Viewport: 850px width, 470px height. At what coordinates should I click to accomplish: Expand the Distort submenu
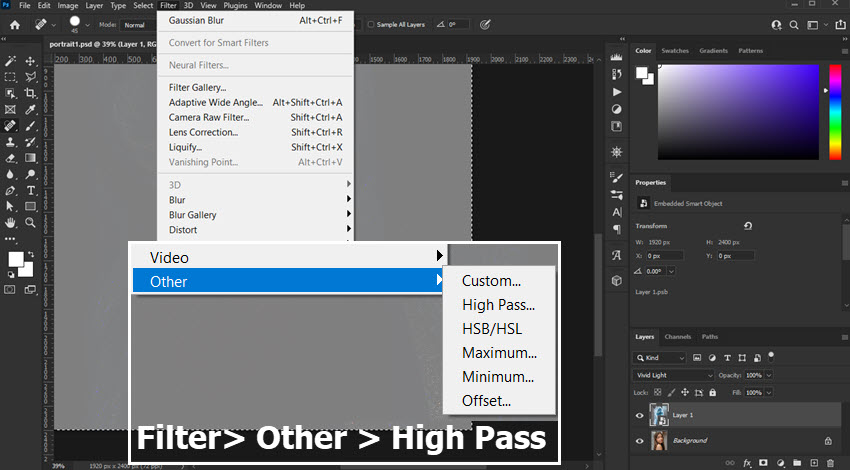coord(255,230)
